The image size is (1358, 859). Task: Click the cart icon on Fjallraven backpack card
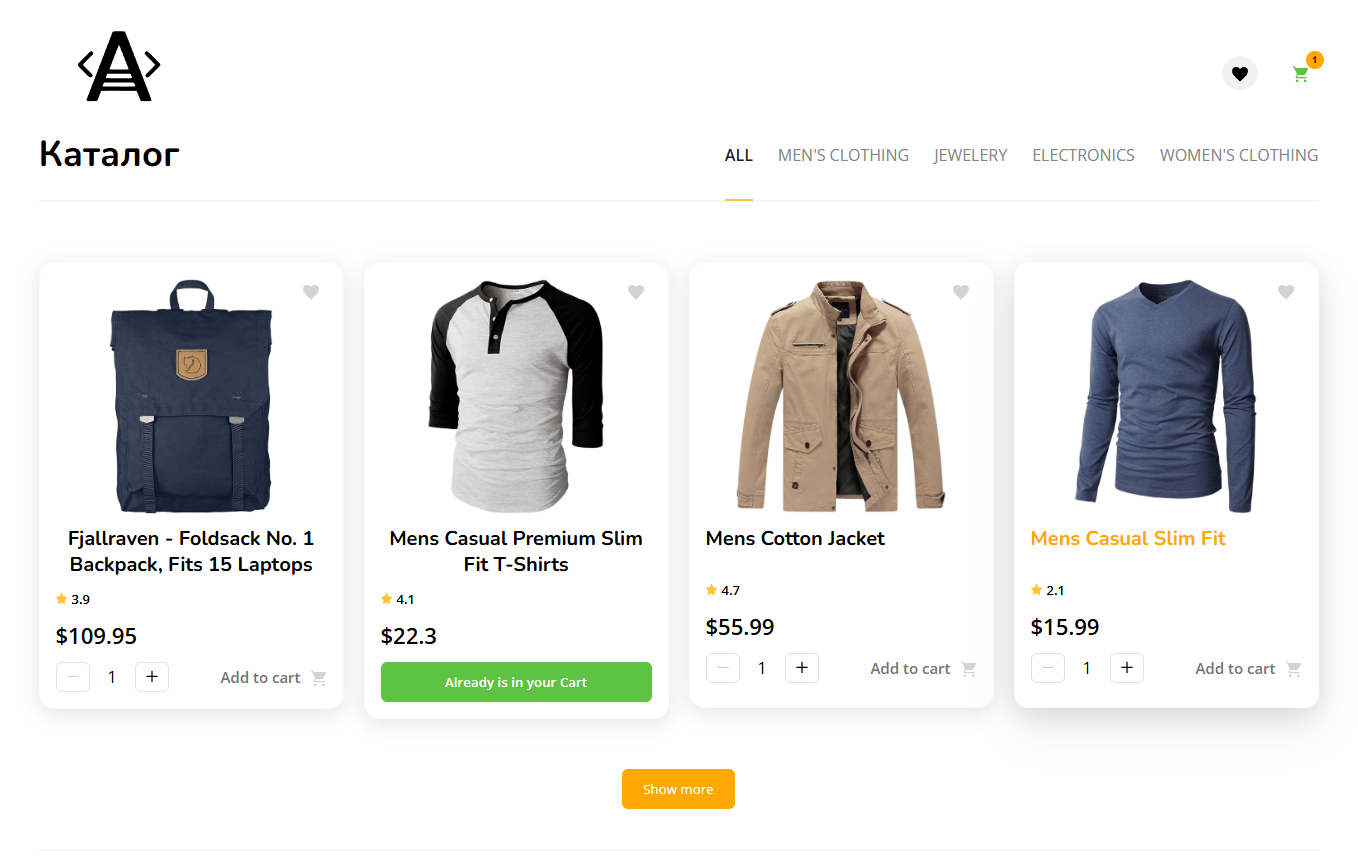[319, 678]
